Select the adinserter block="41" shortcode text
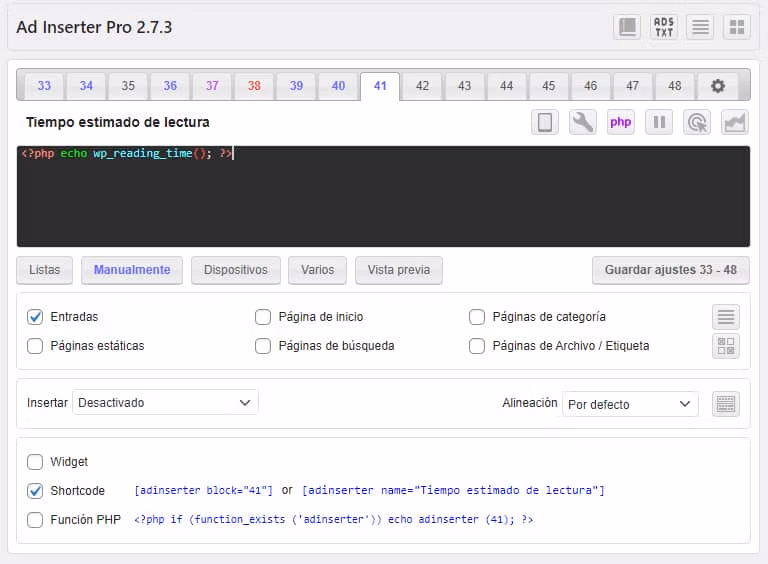The width and height of the screenshot is (768, 564). [x=203, y=491]
